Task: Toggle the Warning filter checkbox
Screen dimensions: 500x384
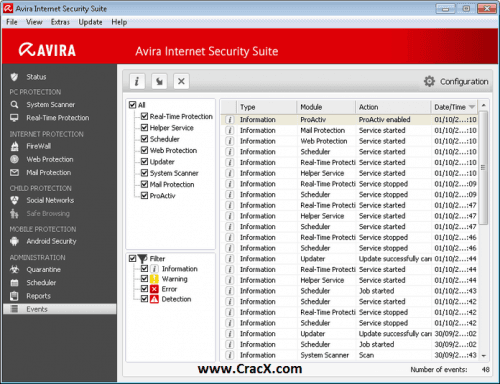Action: coord(144,279)
